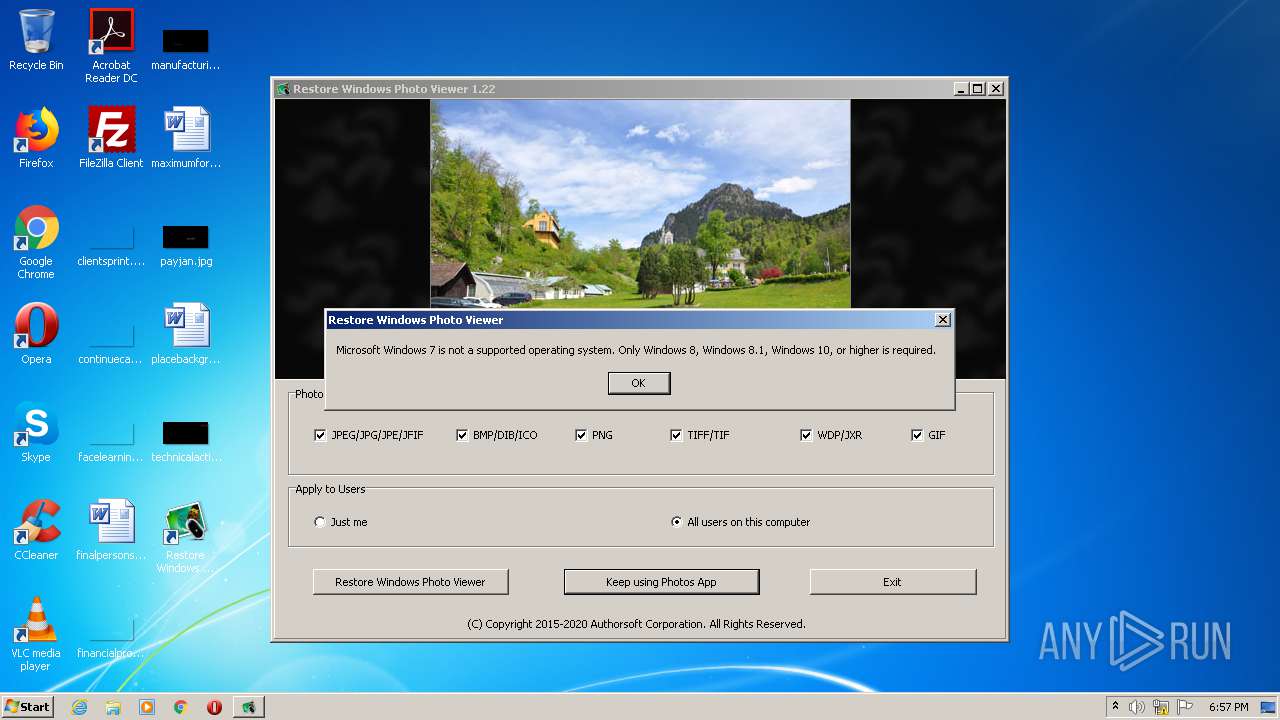Screen dimensions: 1280x720
Task: Launch Skype desktop shortcut
Action: coord(36,432)
